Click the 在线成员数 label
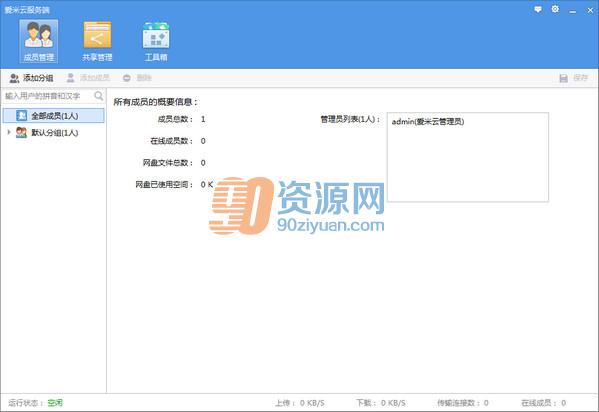The height and width of the screenshot is (412, 599). (x=172, y=141)
